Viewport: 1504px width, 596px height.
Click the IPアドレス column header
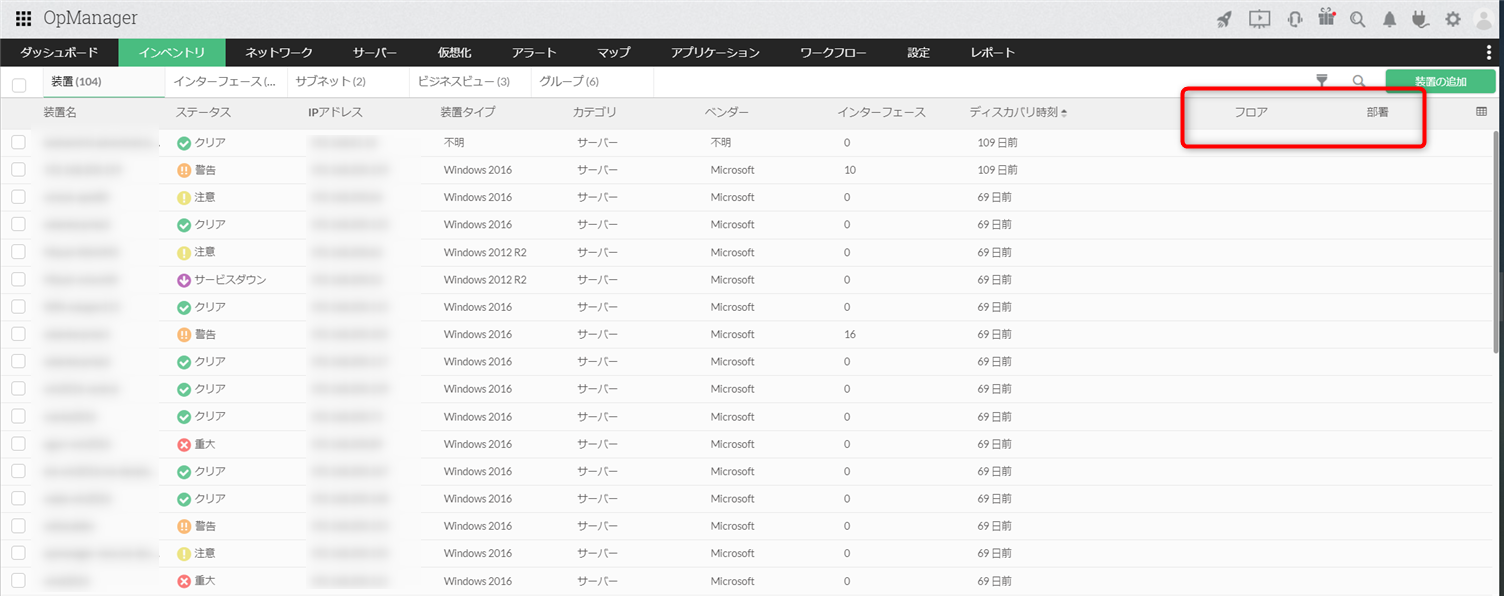click(335, 112)
